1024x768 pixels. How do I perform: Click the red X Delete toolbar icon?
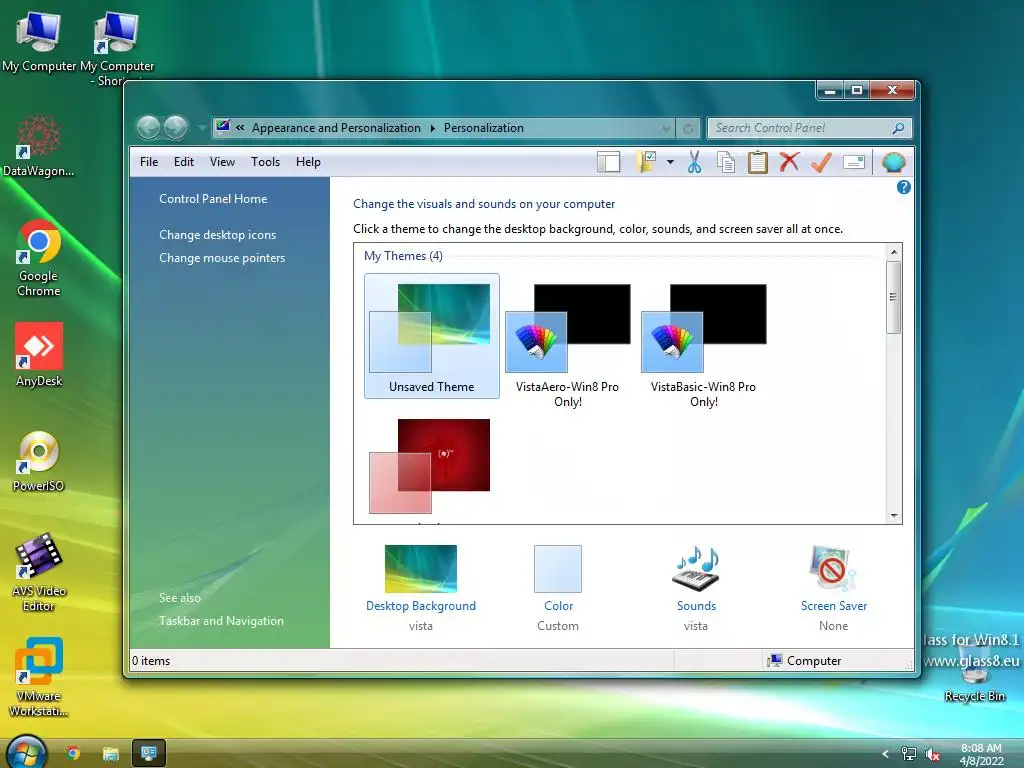click(789, 161)
